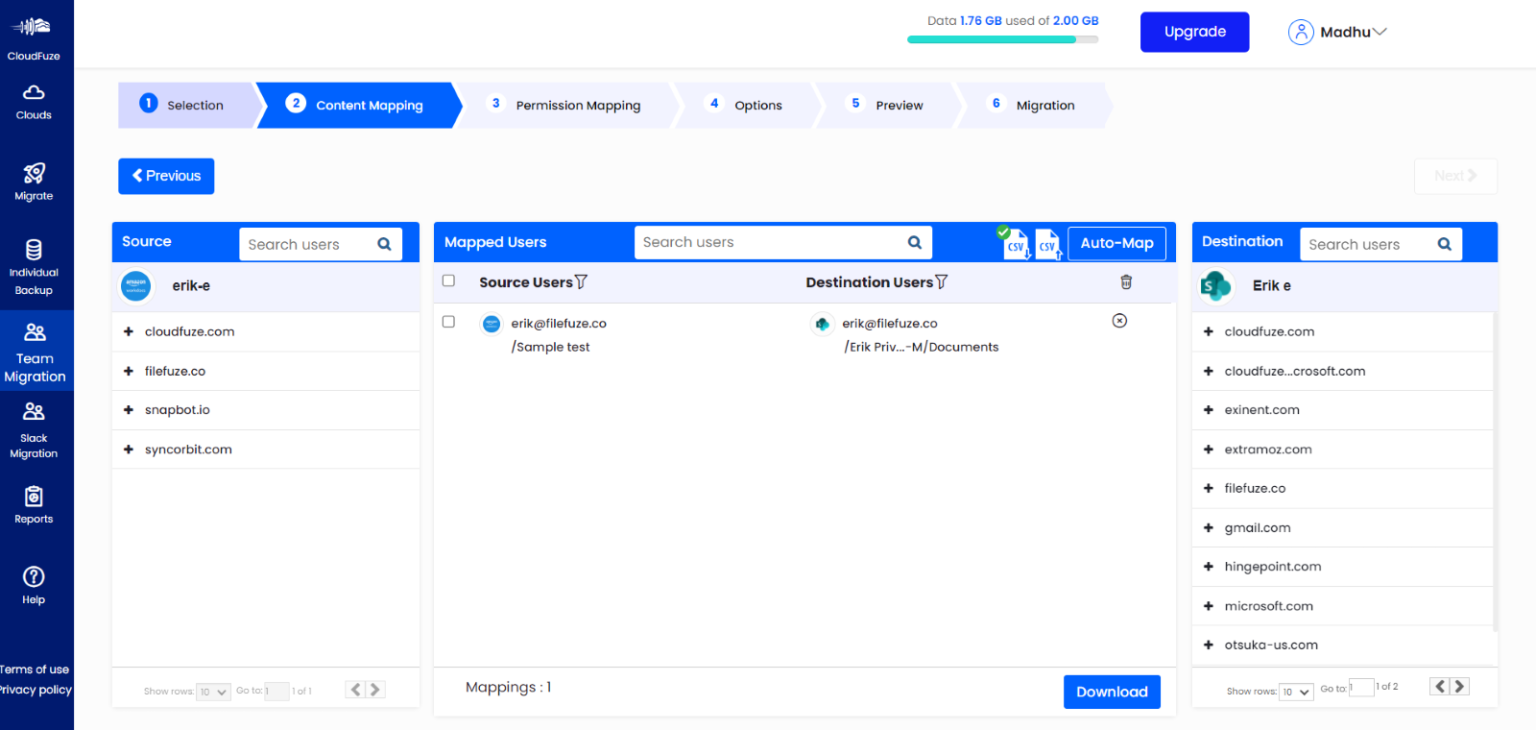Screen dimensions: 1536x730
Task: Open Help from the sidebar
Action: [33, 585]
